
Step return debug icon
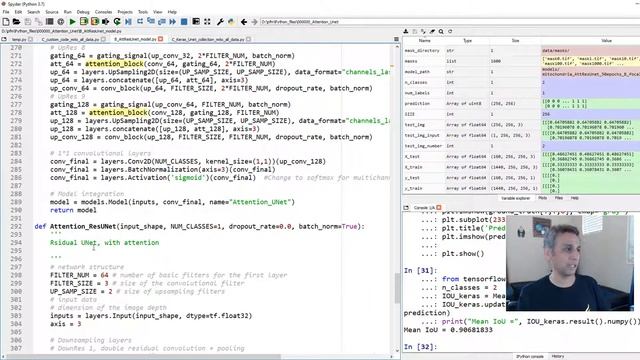(x=162, y=22)
